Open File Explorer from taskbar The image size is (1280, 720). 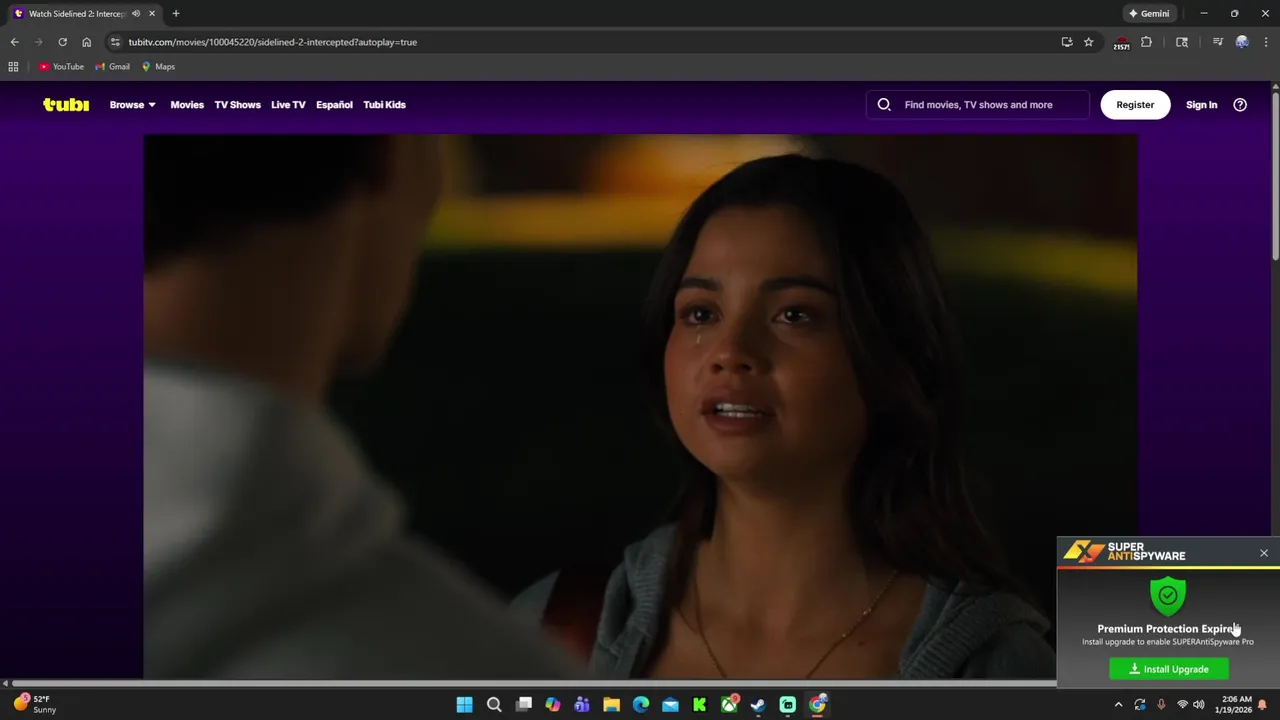[611, 705]
